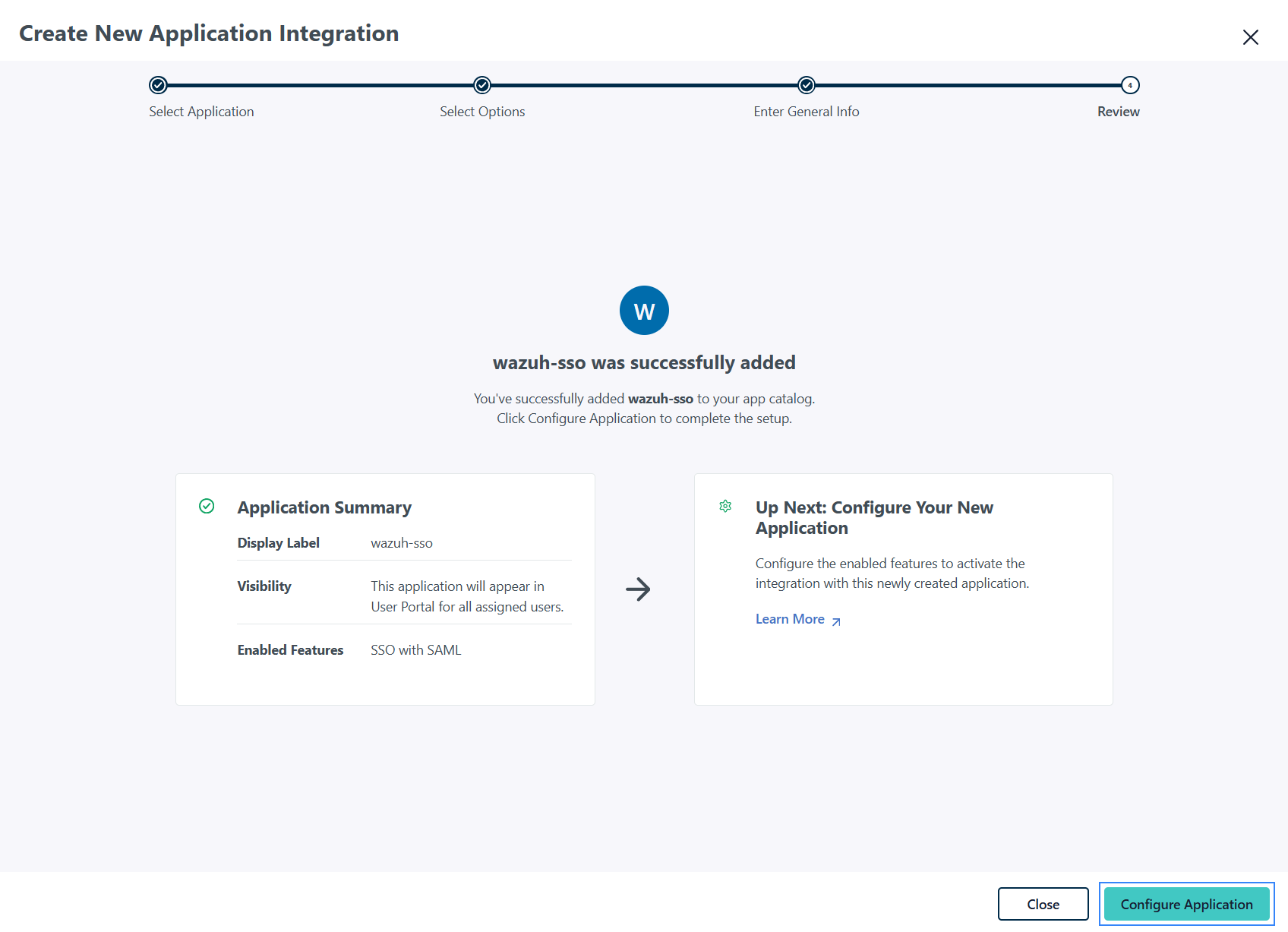Click the Create New Application Integration title
Image resolution: width=1288 pixels, height=932 pixels.
click(x=209, y=33)
